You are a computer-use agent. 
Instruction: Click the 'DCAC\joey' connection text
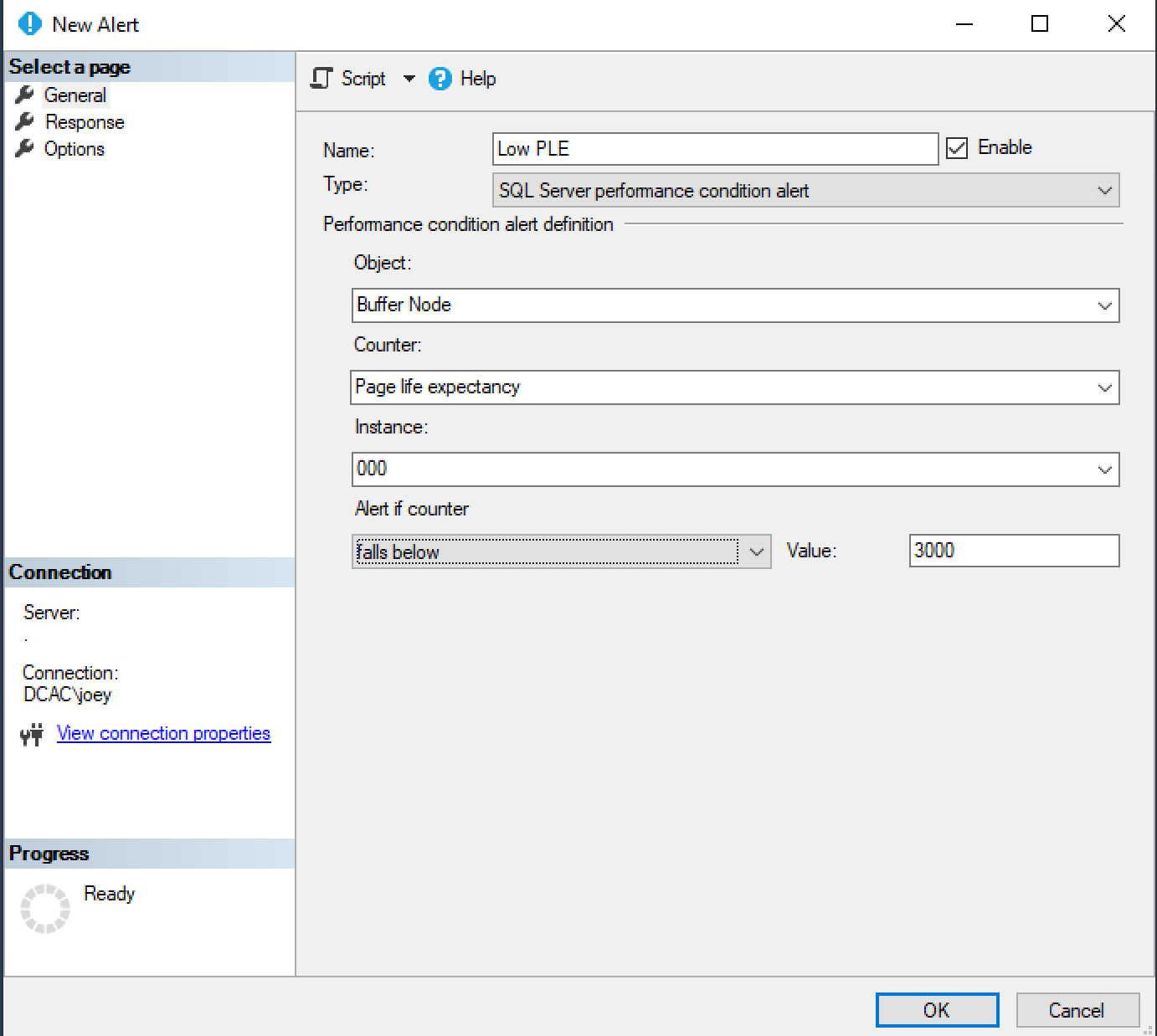coord(67,695)
